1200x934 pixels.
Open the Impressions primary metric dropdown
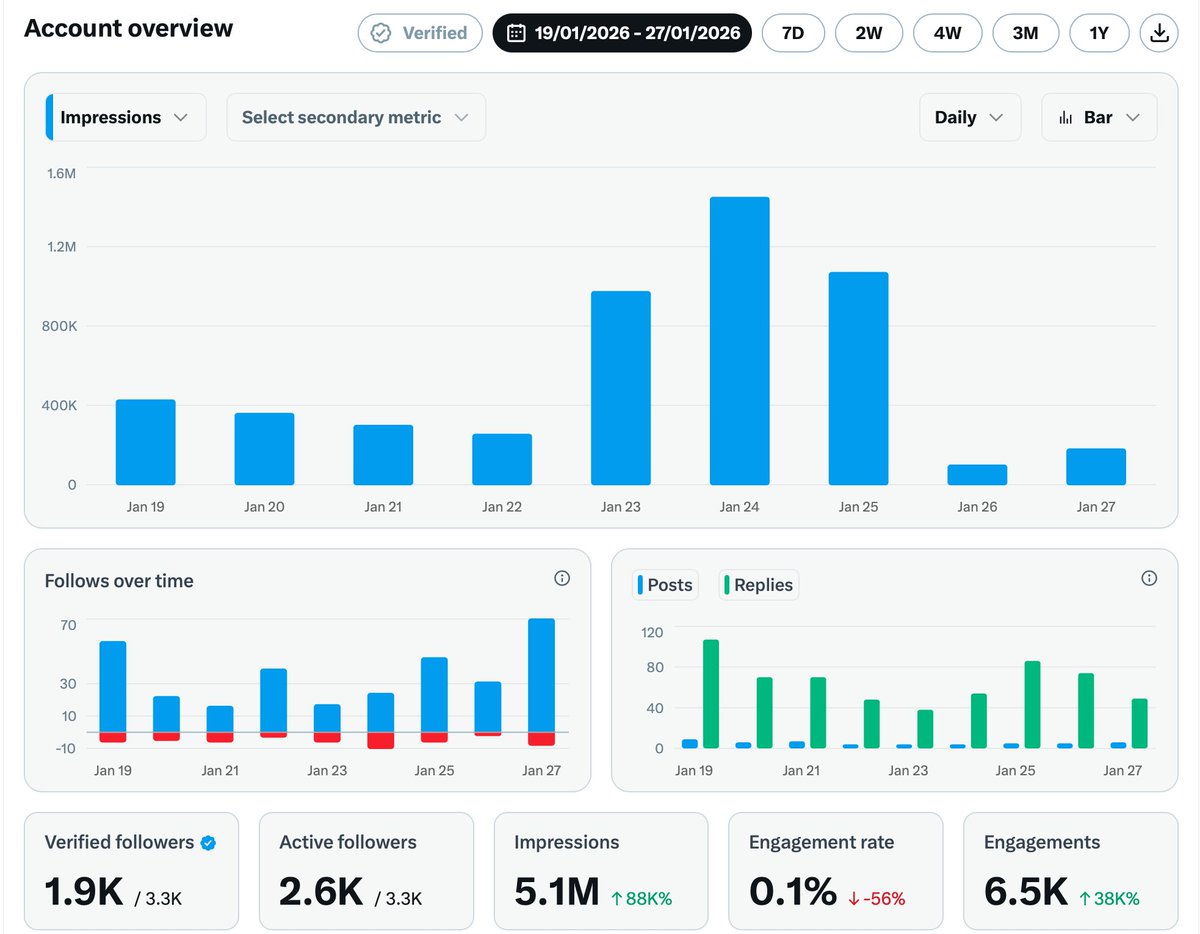126,117
